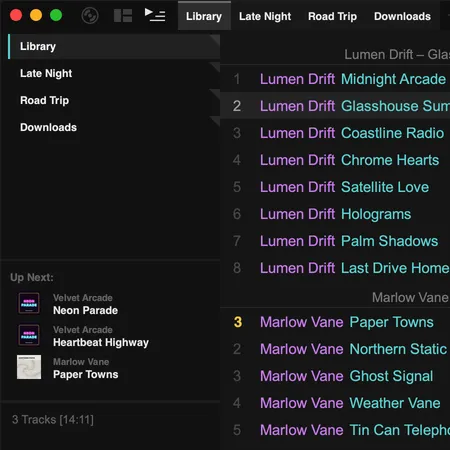Click the vinyl disc icon in toolbar
The image size is (450, 450).
click(x=90, y=16)
